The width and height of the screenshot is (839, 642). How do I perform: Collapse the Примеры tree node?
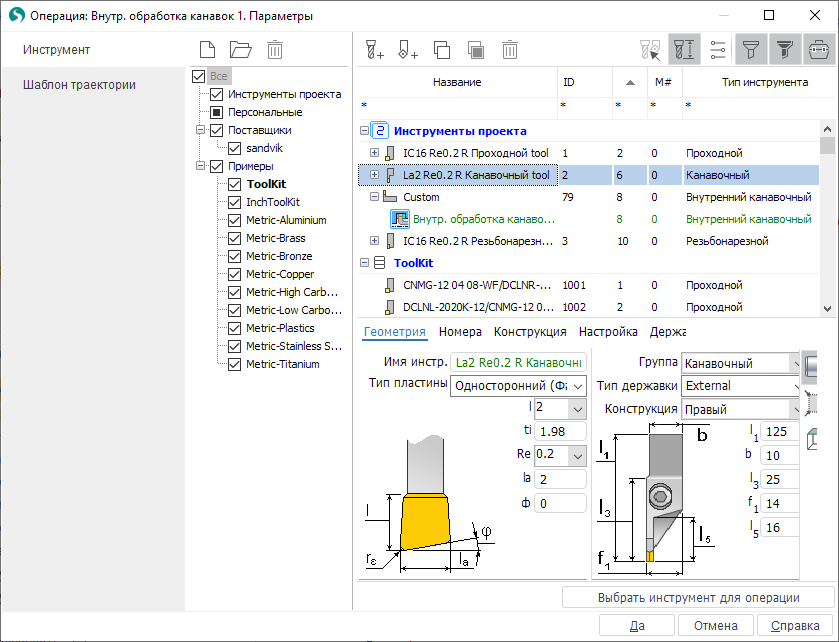tap(201, 166)
